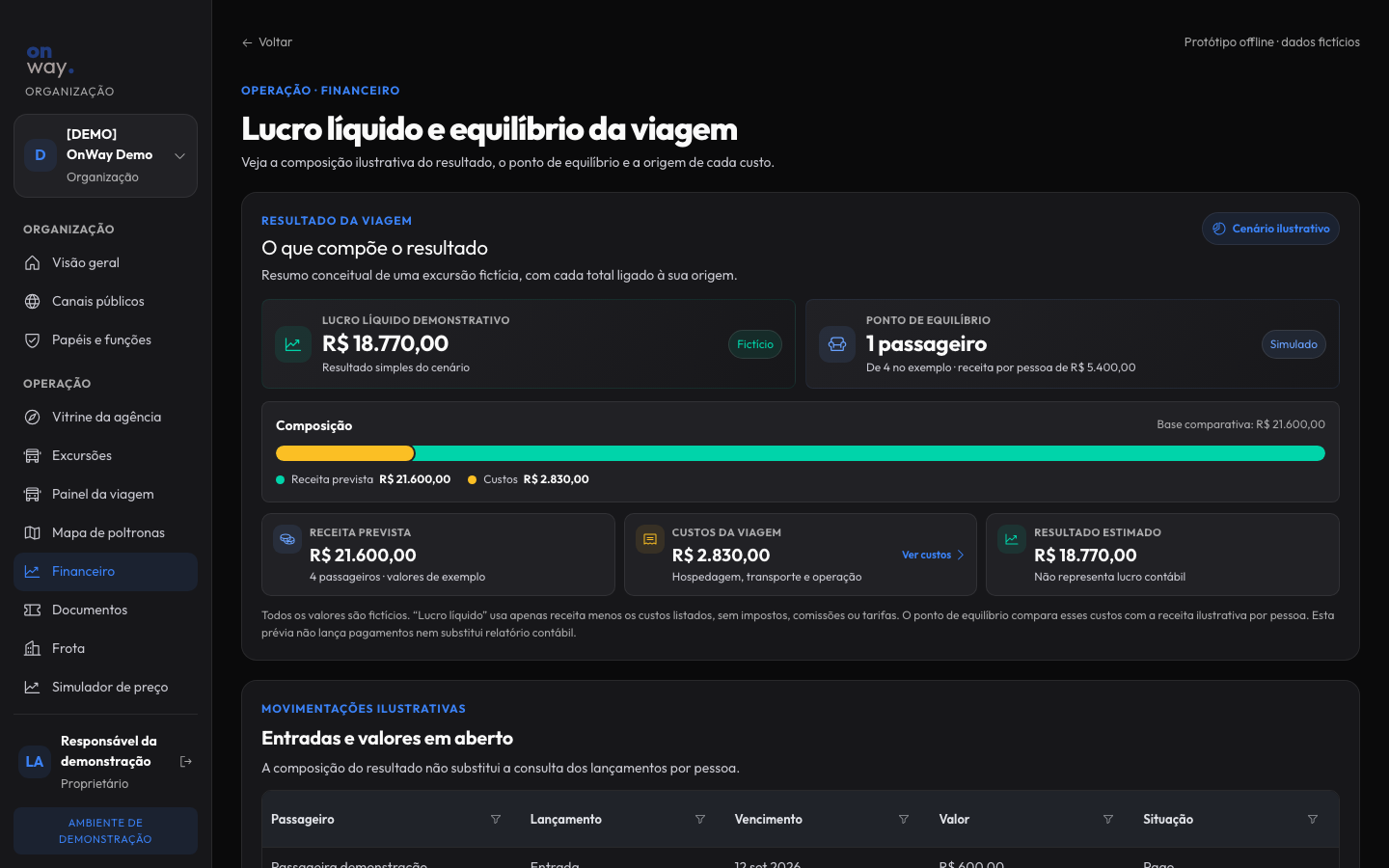Select Documentos in the sidebar
Viewport: 1389px width, 868px height.
click(105, 610)
